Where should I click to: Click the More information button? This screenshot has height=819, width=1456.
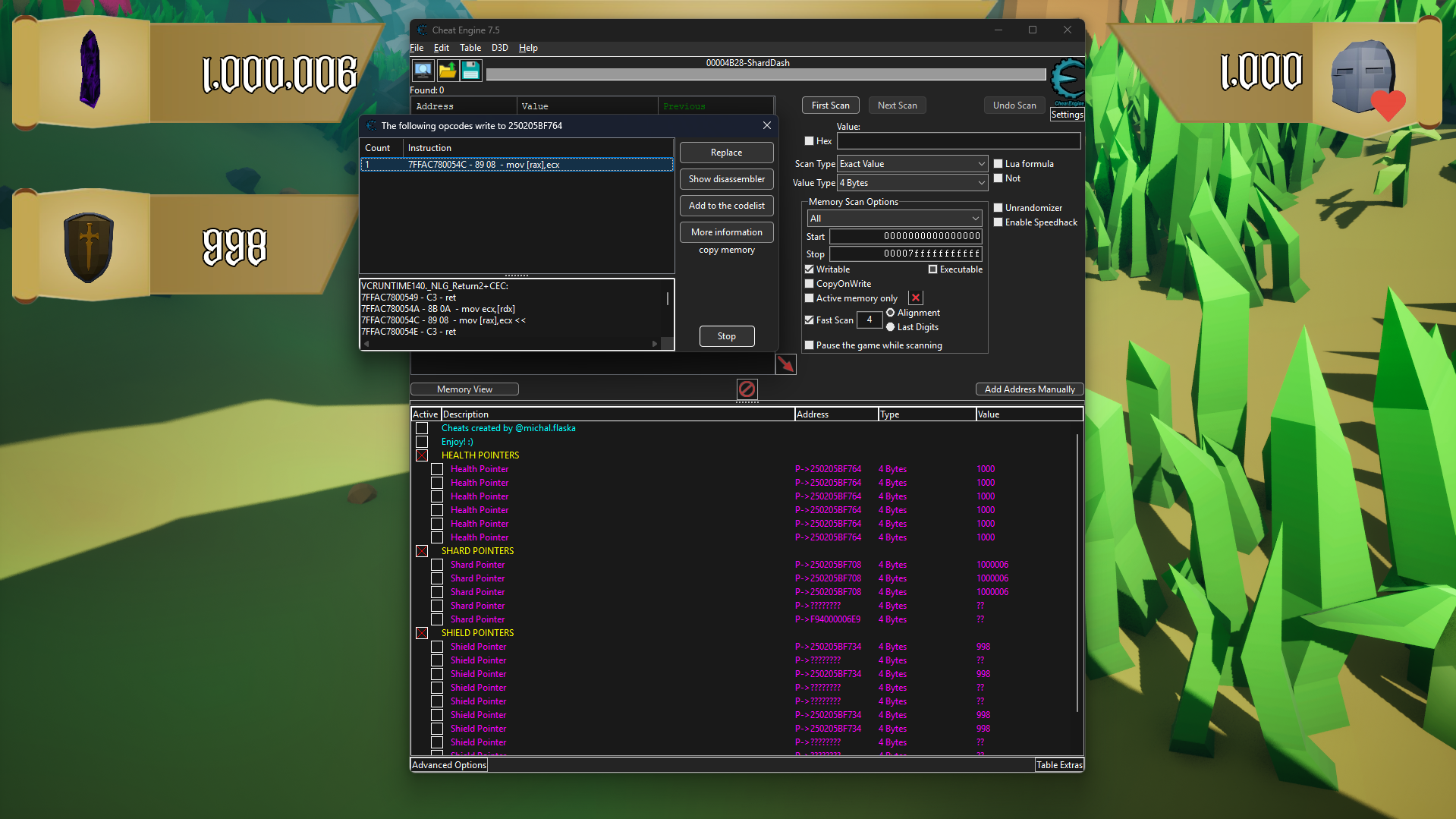(x=726, y=232)
